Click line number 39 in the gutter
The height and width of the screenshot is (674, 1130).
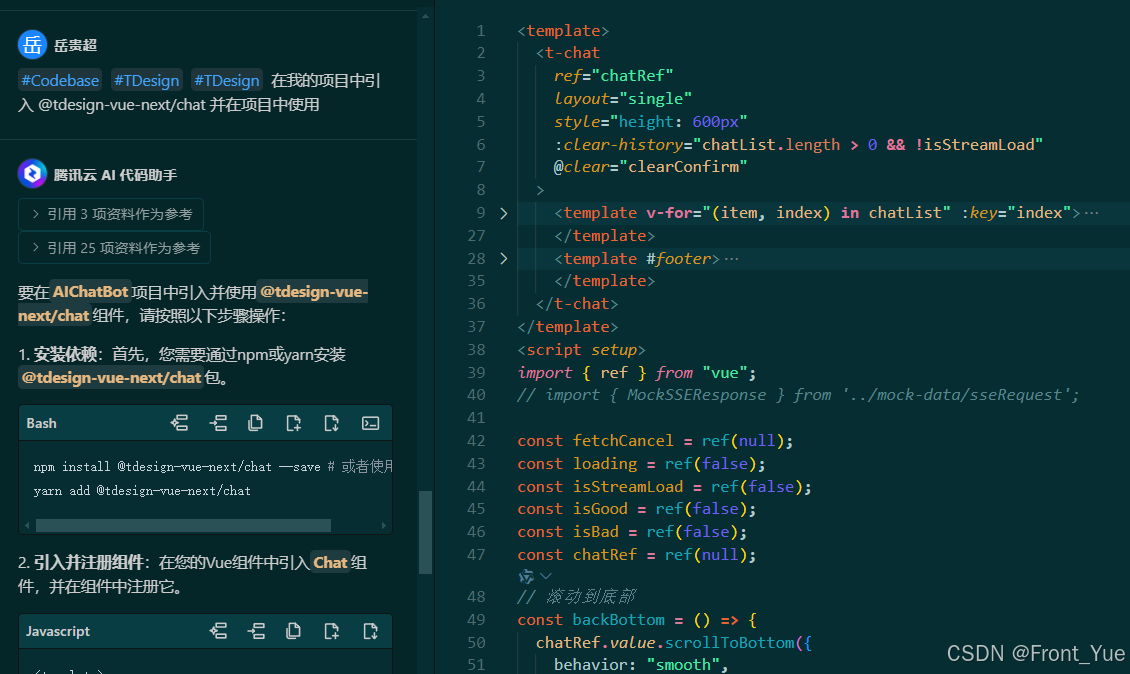476,373
